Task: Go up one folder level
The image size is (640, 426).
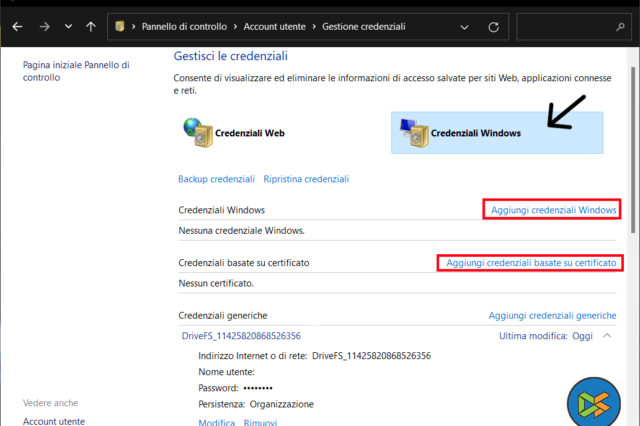Action: coord(91,27)
